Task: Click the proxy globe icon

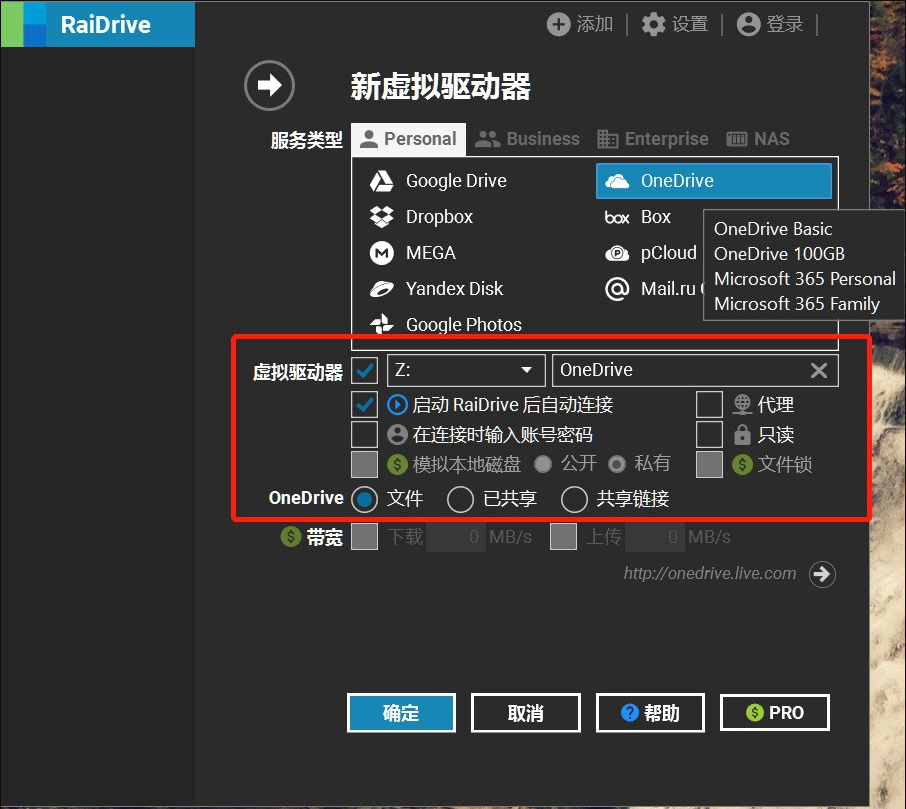Action: (x=742, y=404)
